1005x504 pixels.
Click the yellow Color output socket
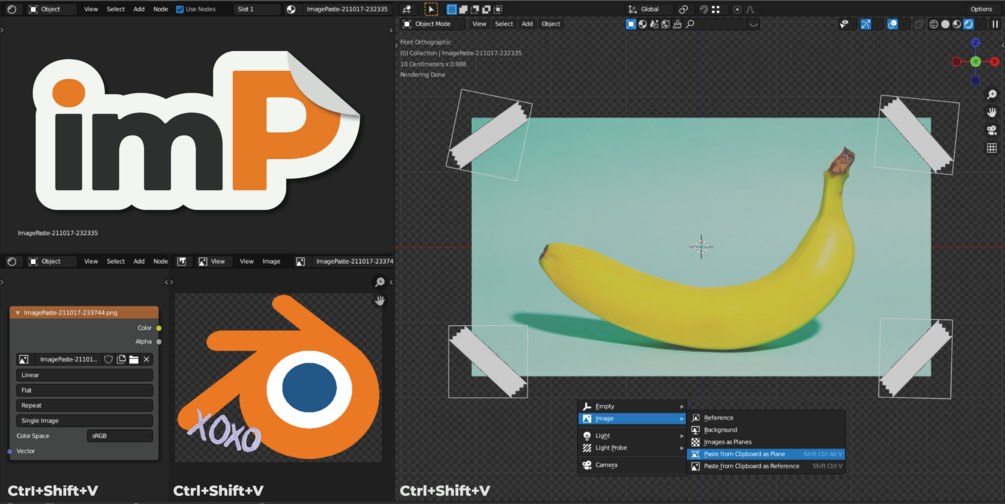159,328
